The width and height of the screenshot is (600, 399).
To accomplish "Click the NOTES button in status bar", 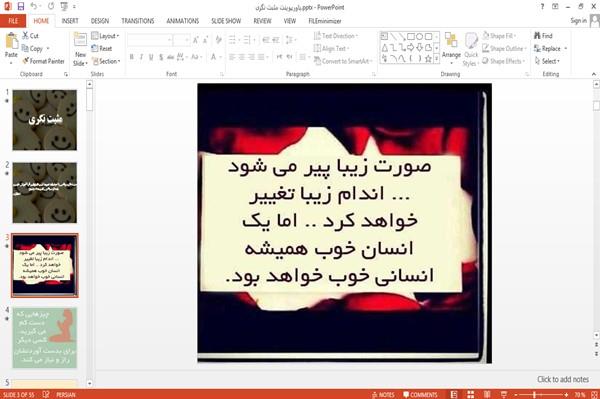I will coord(383,394).
